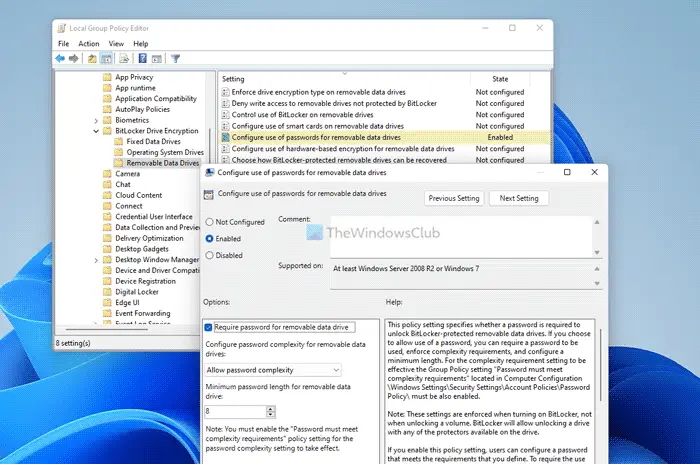This screenshot has width=700, height=464.
Task: Select the Not Configured radio button
Action: pyautogui.click(x=209, y=222)
